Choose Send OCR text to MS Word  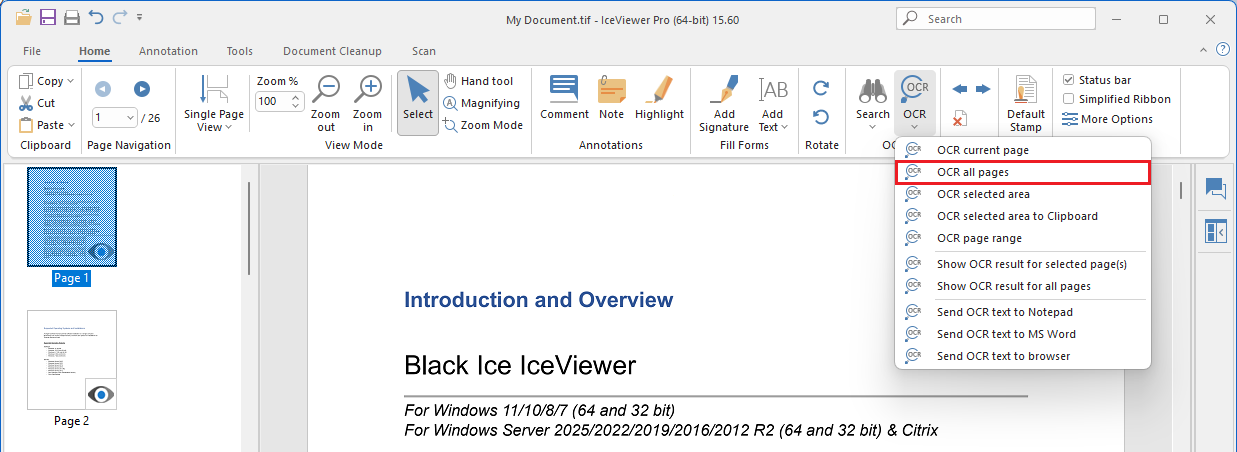1023,334
